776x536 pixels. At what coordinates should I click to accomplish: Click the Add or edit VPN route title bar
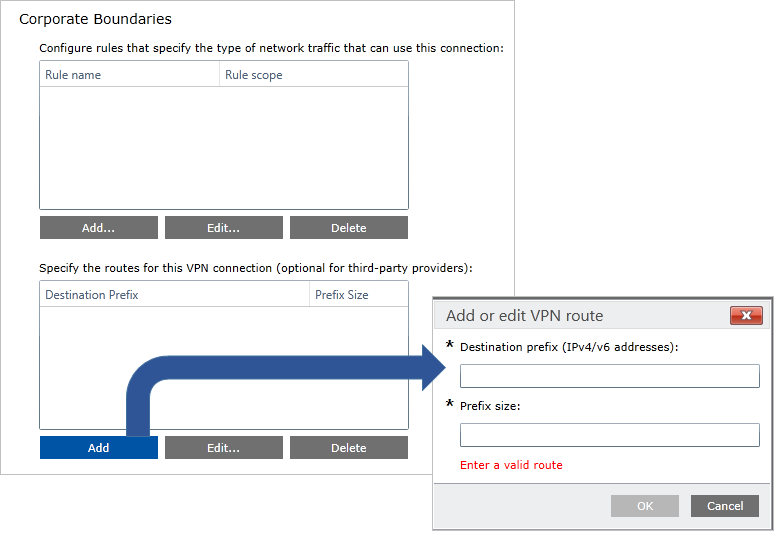(x=580, y=316)
